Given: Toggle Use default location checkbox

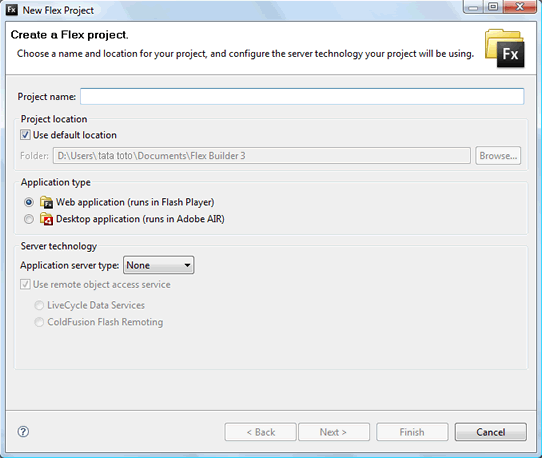Looking at the screenshot, I should point(25,135).
